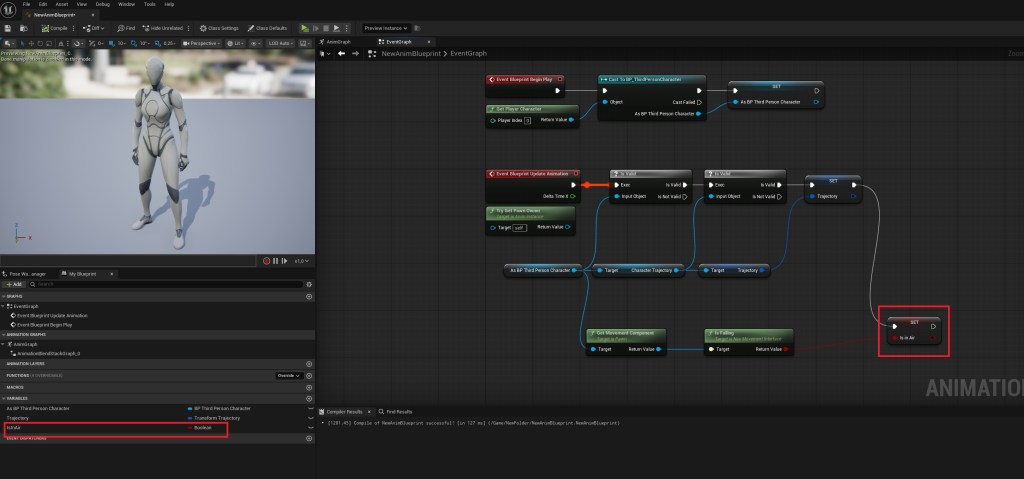Open Class Settings from toolbar
This screenshot has height=479, width=1024.
(221, 28)
